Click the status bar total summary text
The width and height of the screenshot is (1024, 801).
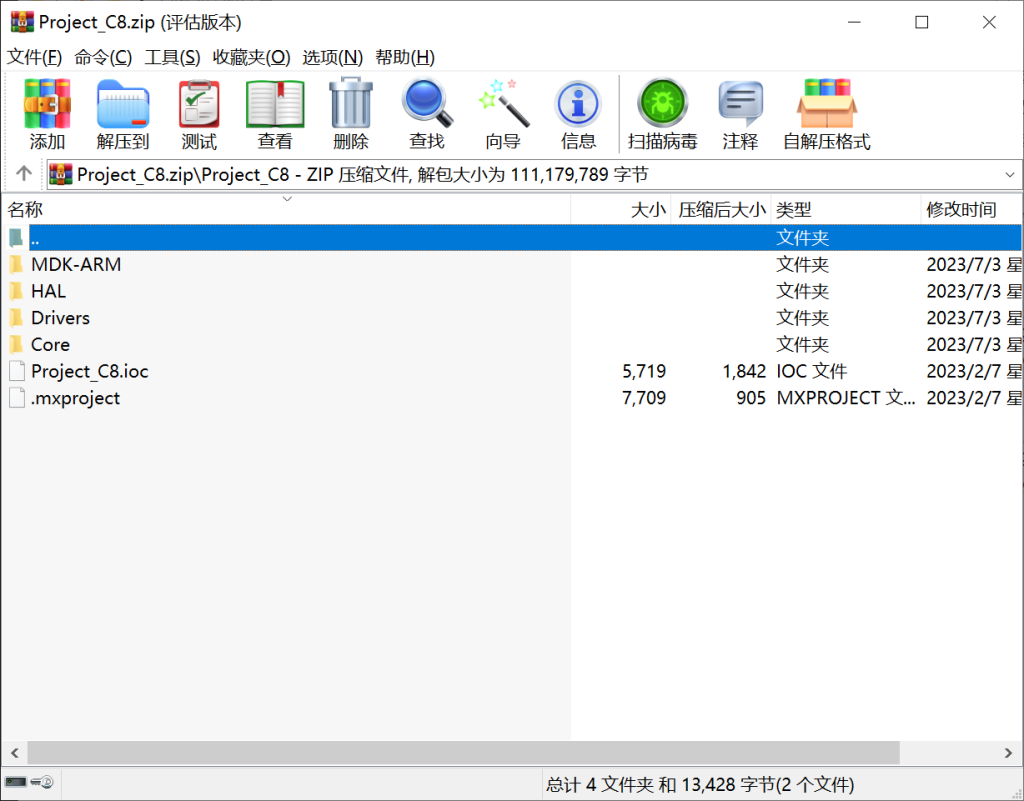point(700,784)
